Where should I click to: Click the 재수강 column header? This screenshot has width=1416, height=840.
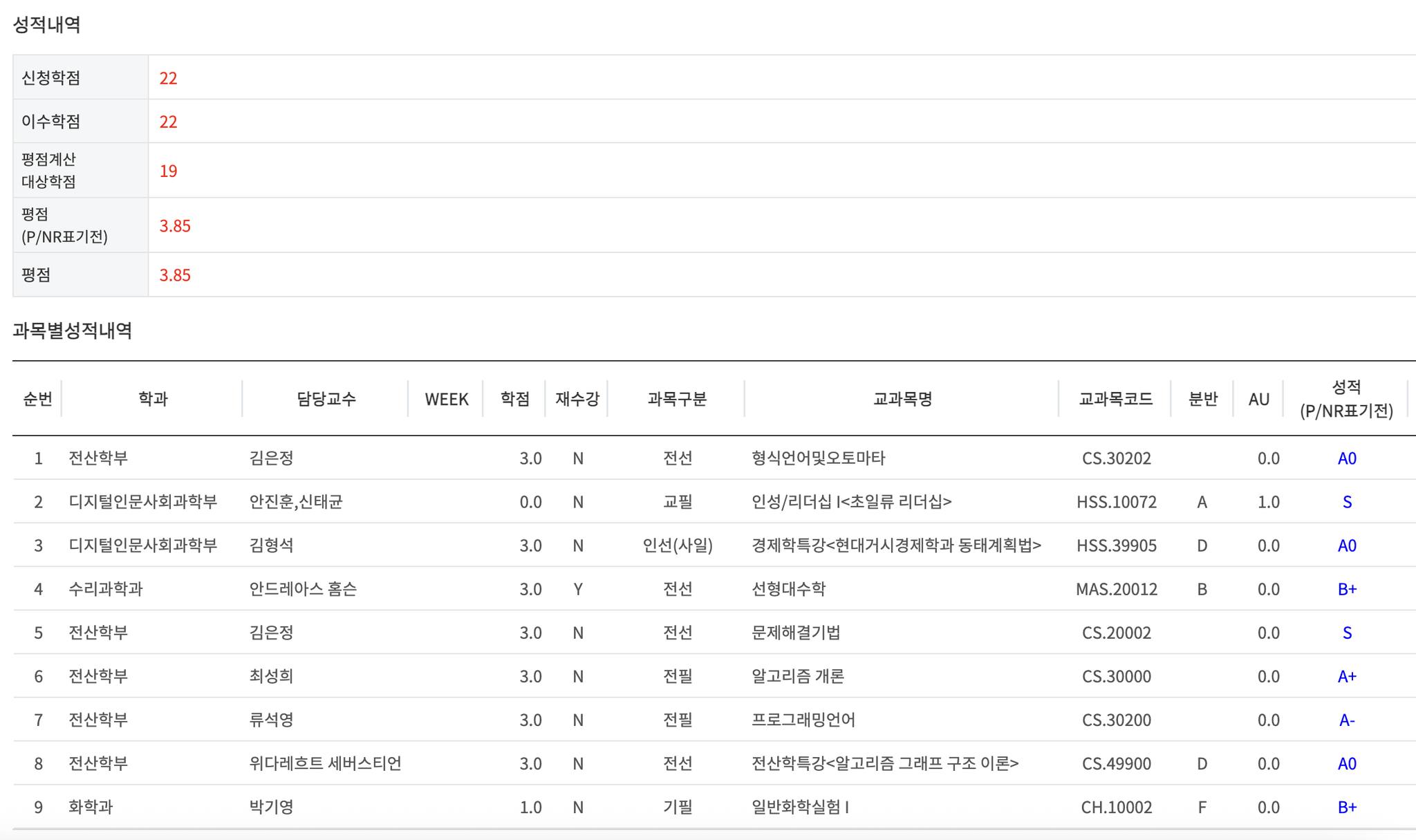(577, 399)
